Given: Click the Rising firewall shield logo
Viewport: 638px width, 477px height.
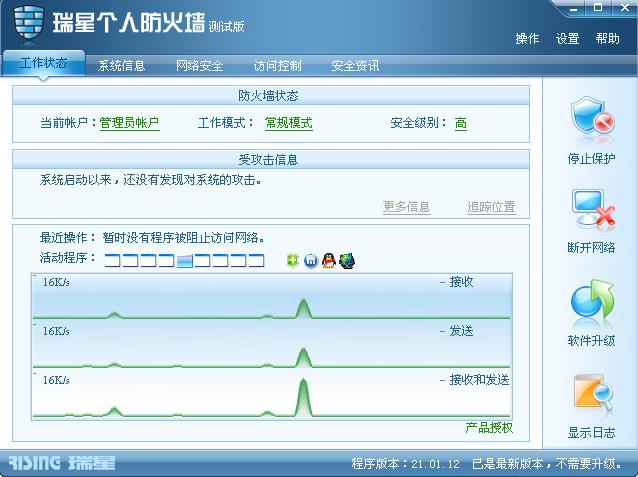Looking at the screenshot, I should pos(28,22).
